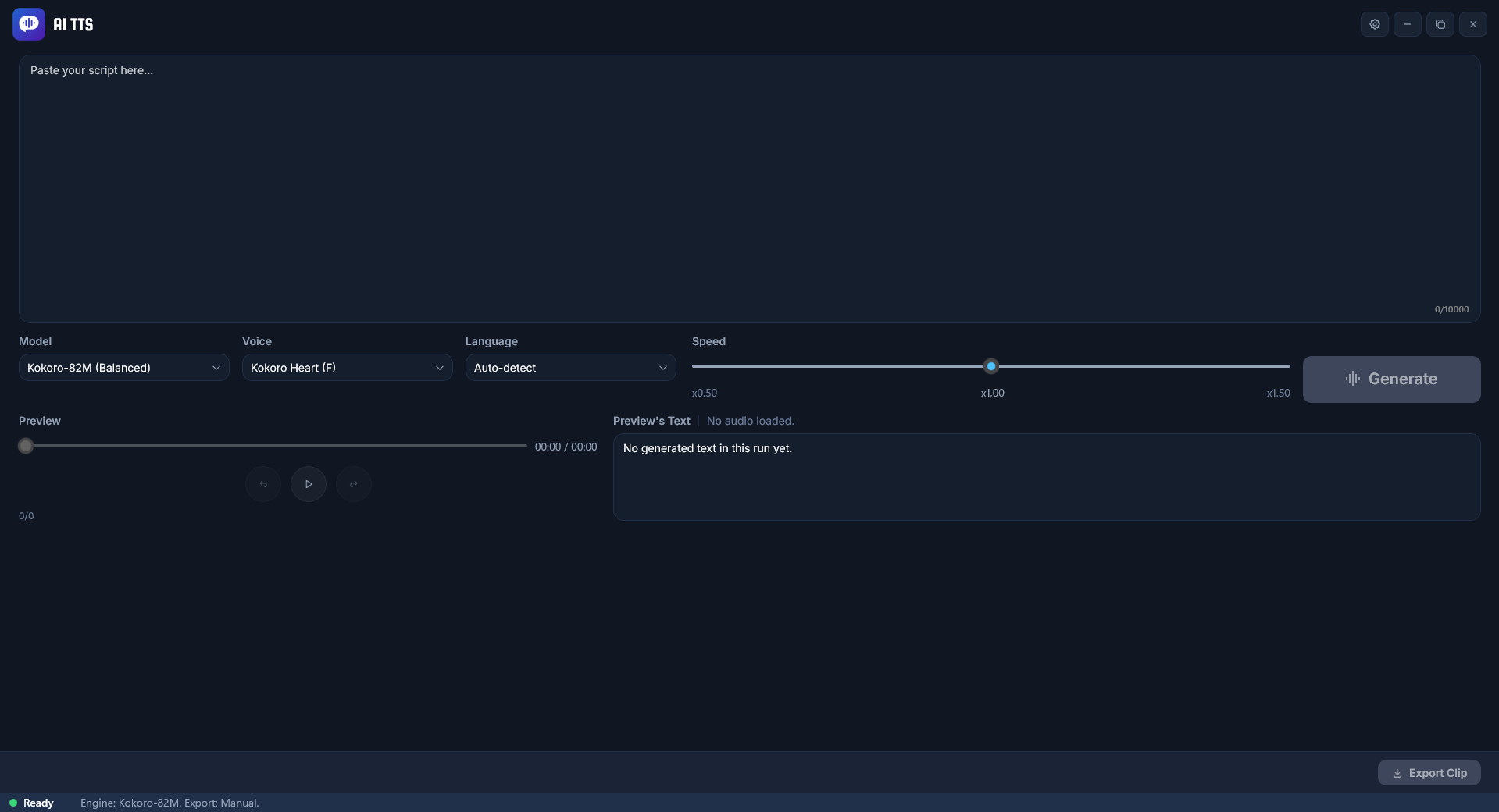Image resolution: width=1499 pixels, height=812 pixels.
Task: Click the Preview heading label
Action: (40, 421)
